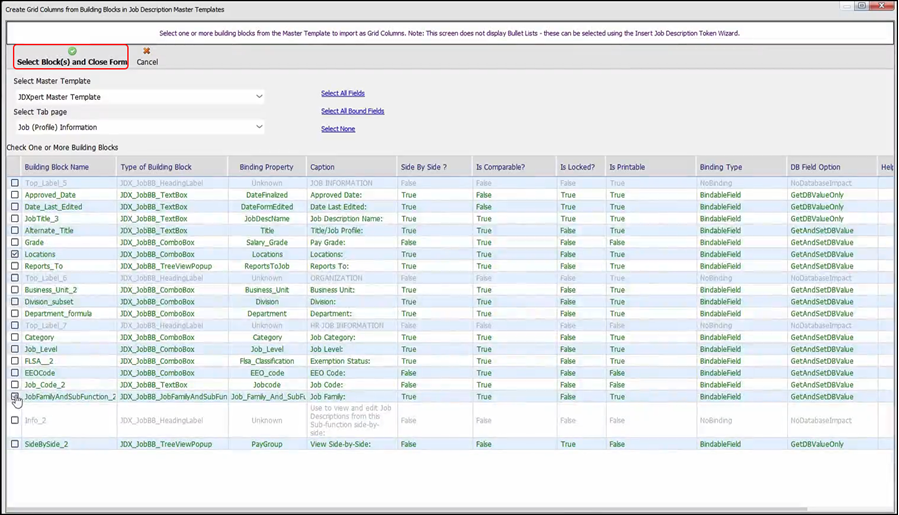Check the Job_Level row checkbox

click(15, 349)
